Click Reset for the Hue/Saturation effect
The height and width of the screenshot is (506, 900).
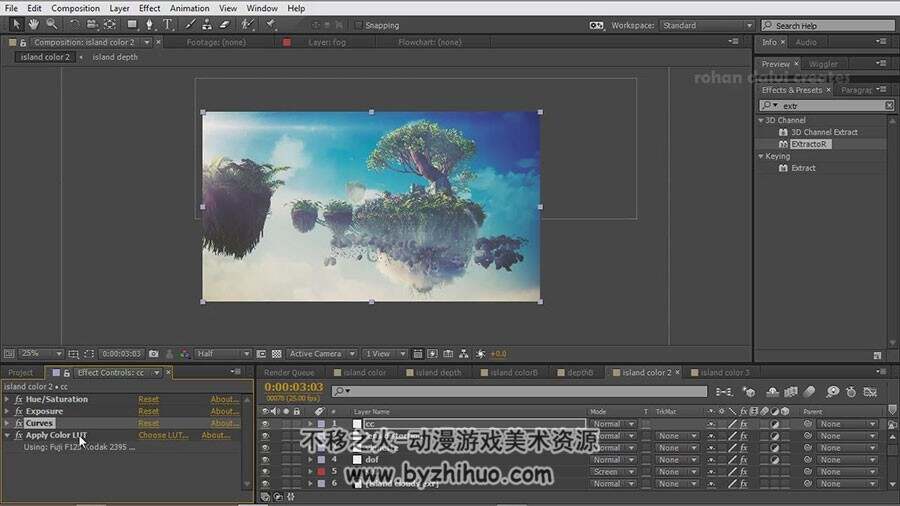[x=149, y=399]
